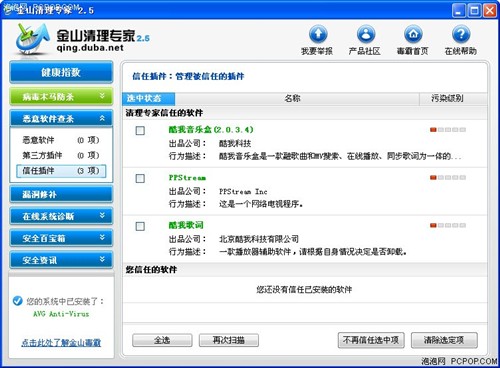Close the 金山清理专家 window
Viewport: 500px width, 368px height.
coord(490,10)
